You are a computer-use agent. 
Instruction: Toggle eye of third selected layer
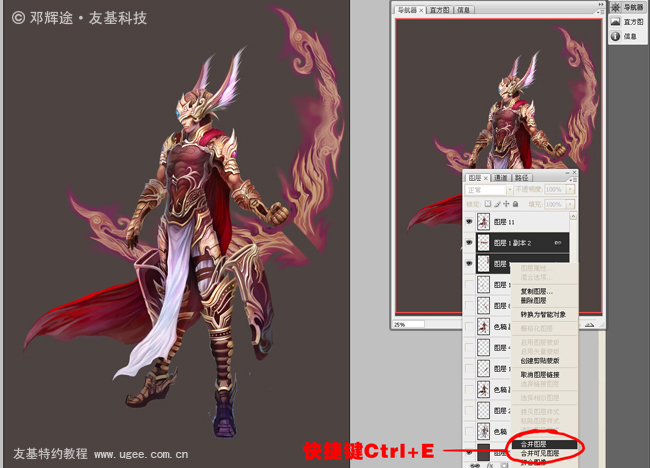tap(469, 264)
